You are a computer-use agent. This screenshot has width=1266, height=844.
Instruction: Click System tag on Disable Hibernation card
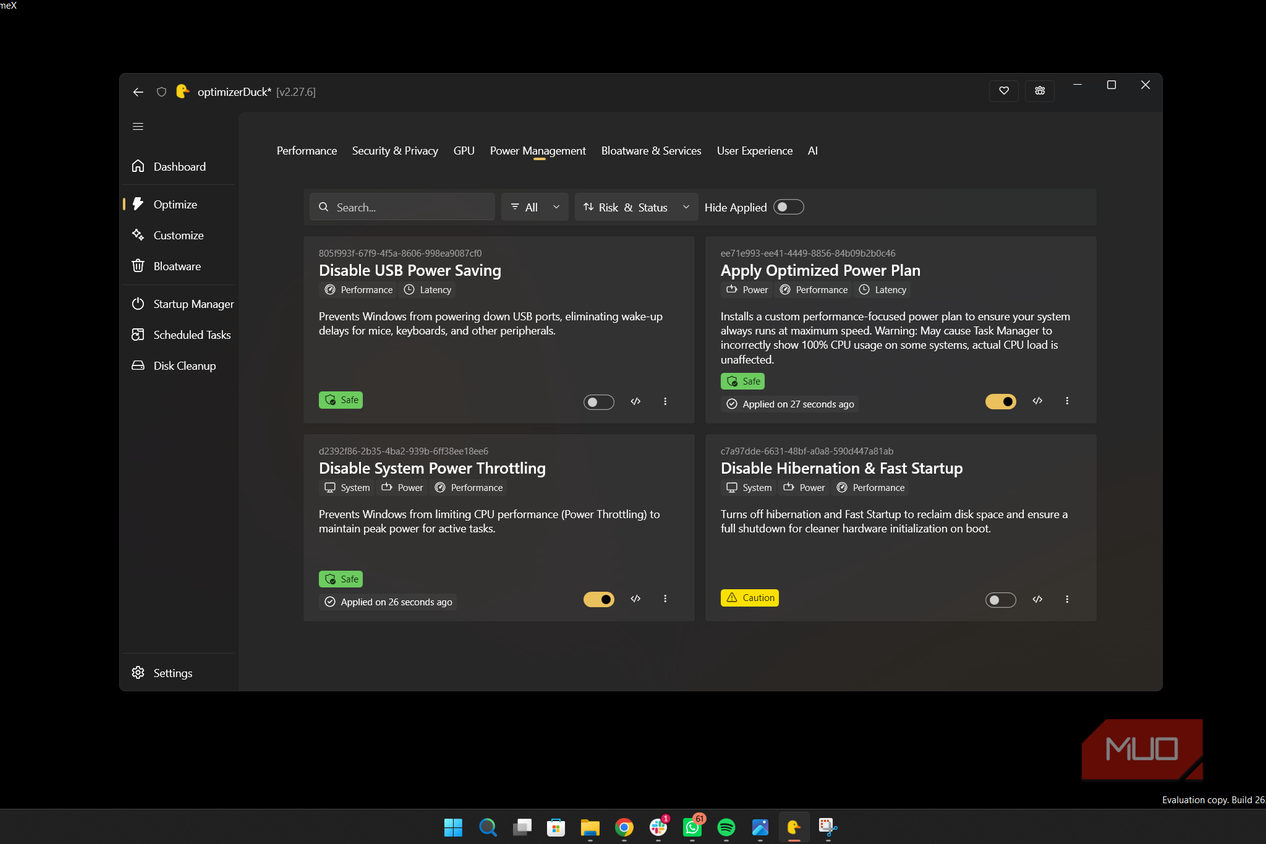[x=749, y=488]
